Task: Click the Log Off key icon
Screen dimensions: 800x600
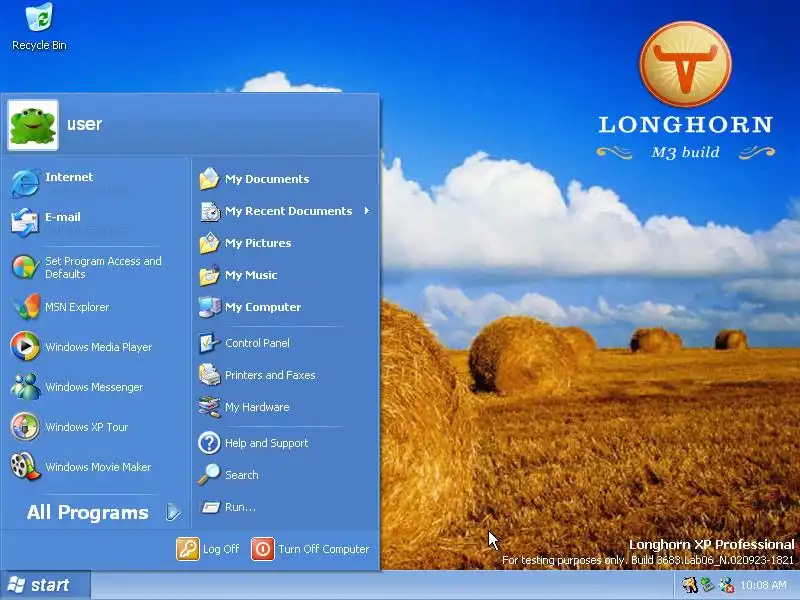Action: (188, 549)
